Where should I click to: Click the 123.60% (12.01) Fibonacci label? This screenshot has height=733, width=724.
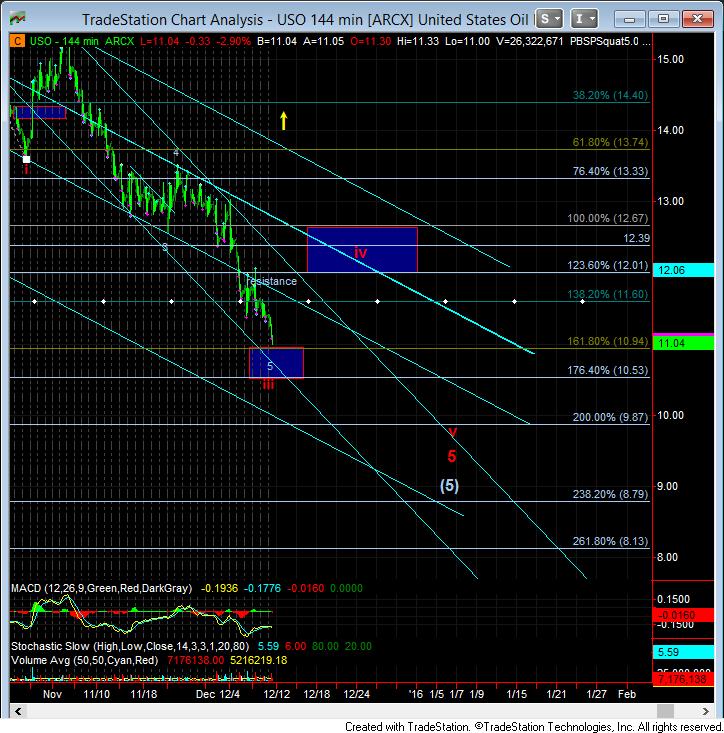[x=607, y=266]
